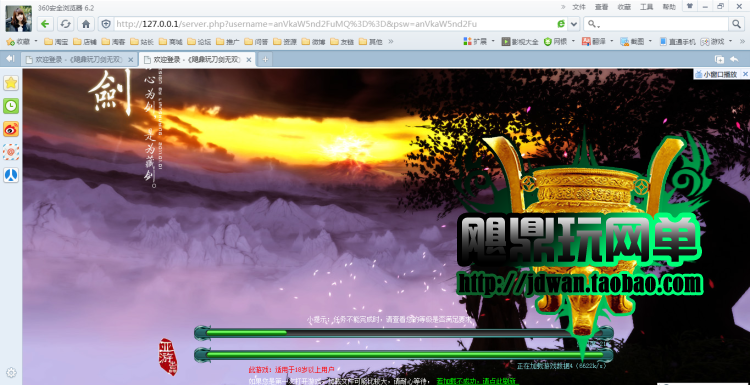Open the 淘宝 bookmarks folder
The width and height of the screenshot is (750, 385).
56,42
